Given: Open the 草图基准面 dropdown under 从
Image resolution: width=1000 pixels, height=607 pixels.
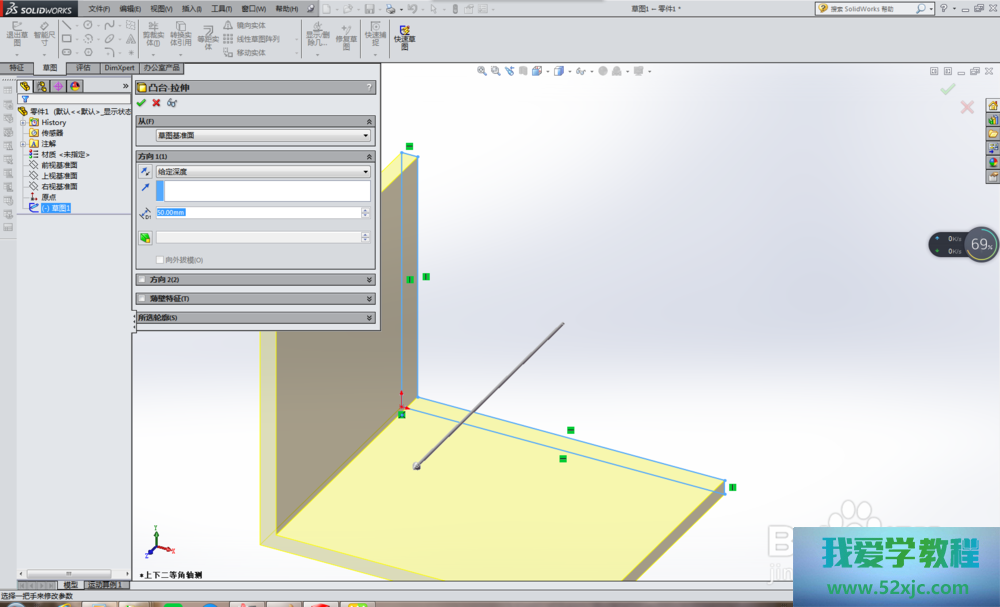Looking at the screenshot, I should (263, 136).
